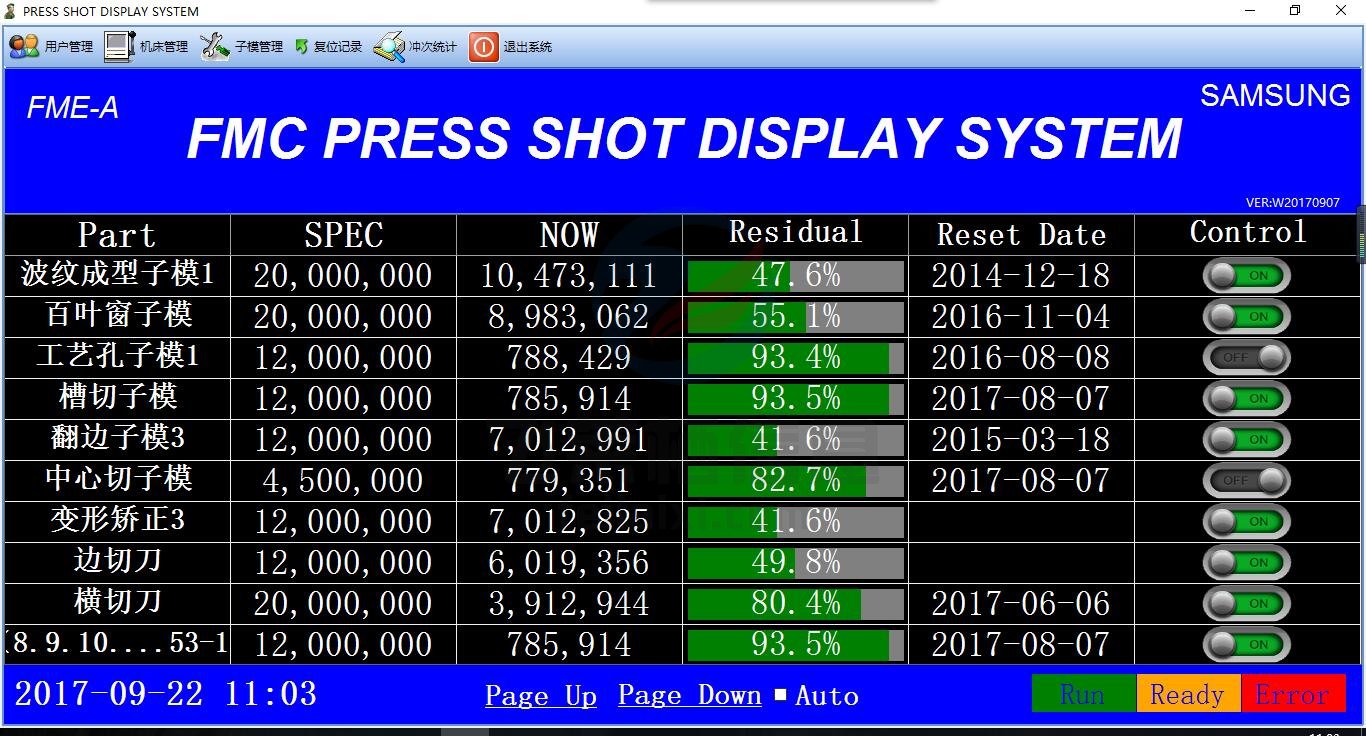Toggle control switch for 横切刀
This screenshot has width=1366, height=736.
[x=1246, y=604]
